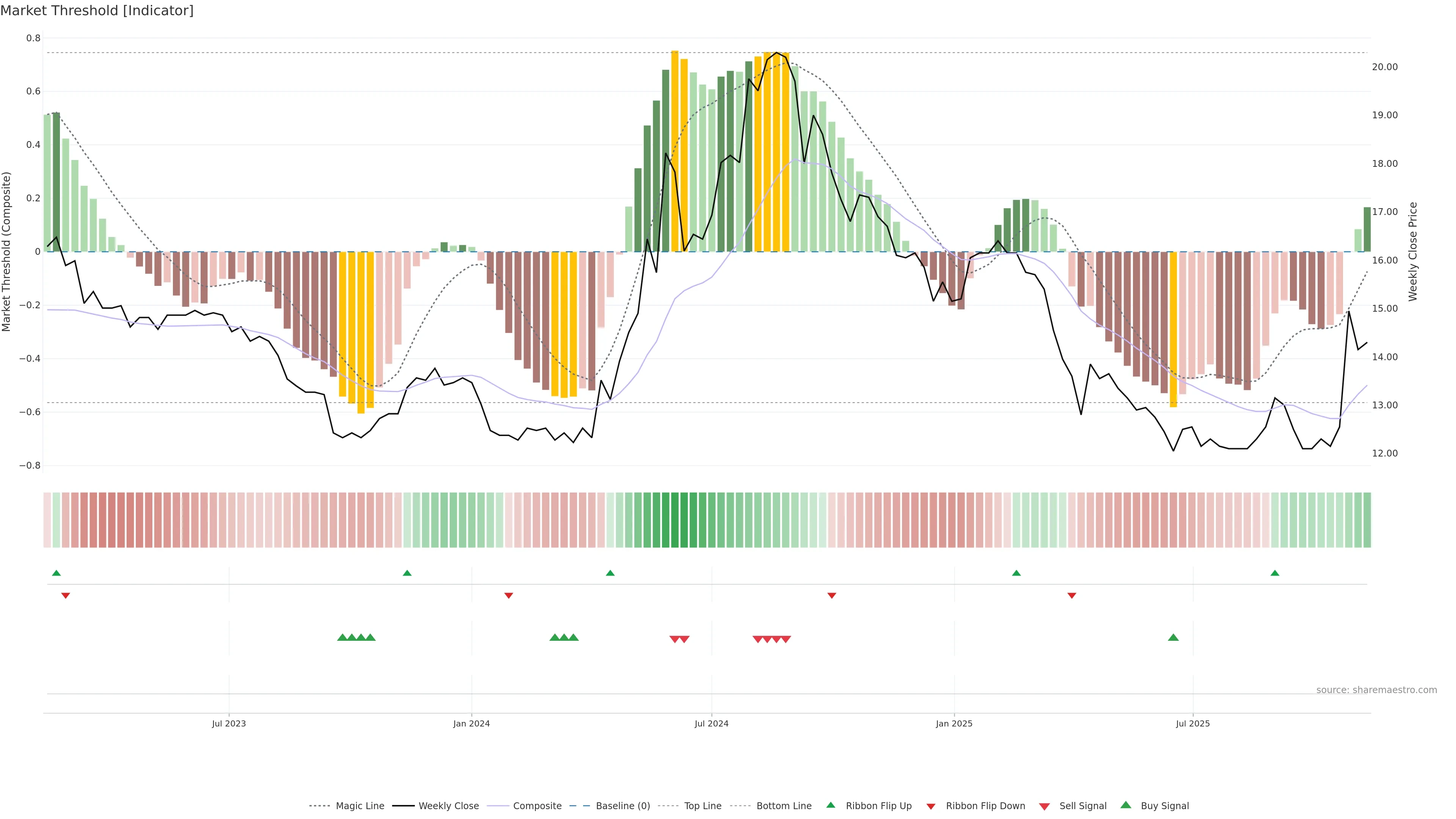Image resolution: width=1456 pixels, height=819 pixels.
Task: Click the lone buy signal marker before Jul 2025
Action: [x=1174, y=637]
